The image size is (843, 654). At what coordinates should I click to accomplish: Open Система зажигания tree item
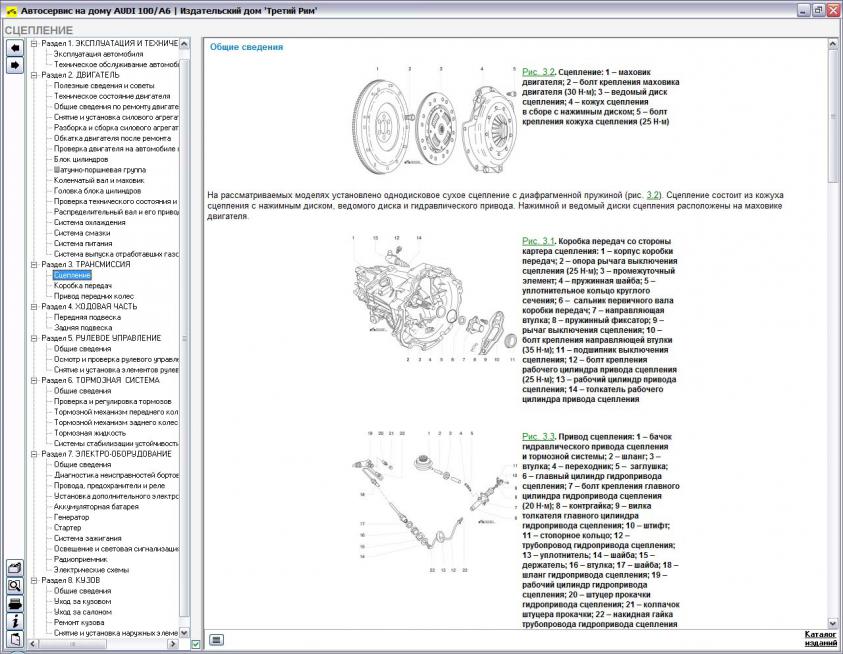point(88,538)
